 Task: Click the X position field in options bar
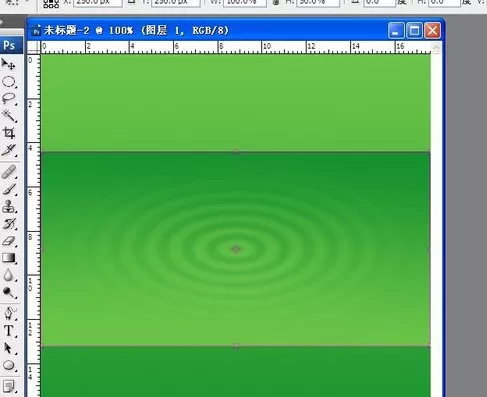98,3
